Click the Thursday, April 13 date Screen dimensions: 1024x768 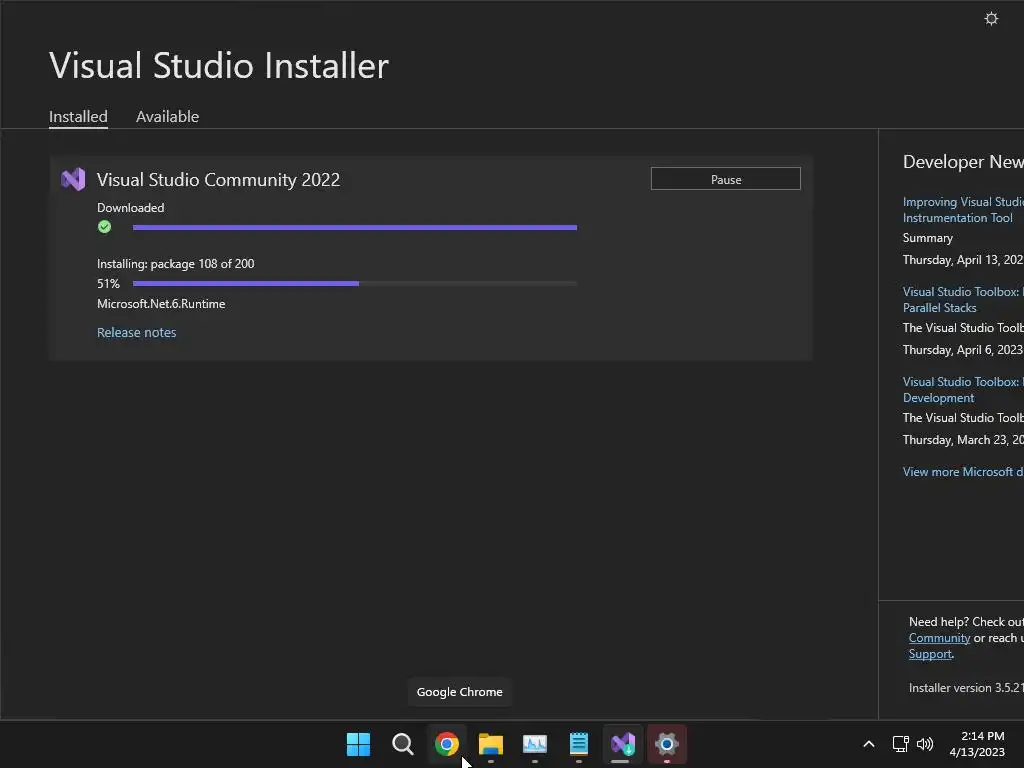tap(963, 259)
